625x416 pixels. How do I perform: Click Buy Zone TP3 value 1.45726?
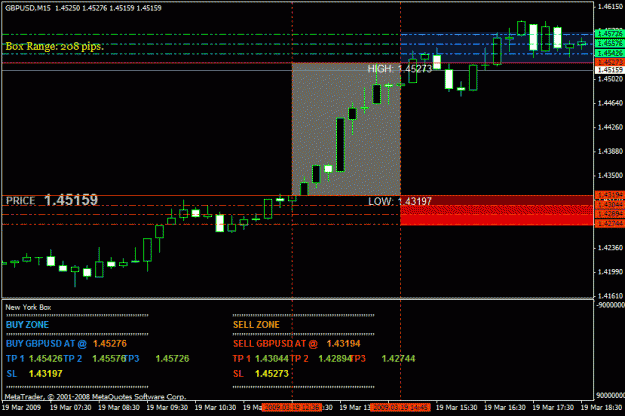point(172,359)
